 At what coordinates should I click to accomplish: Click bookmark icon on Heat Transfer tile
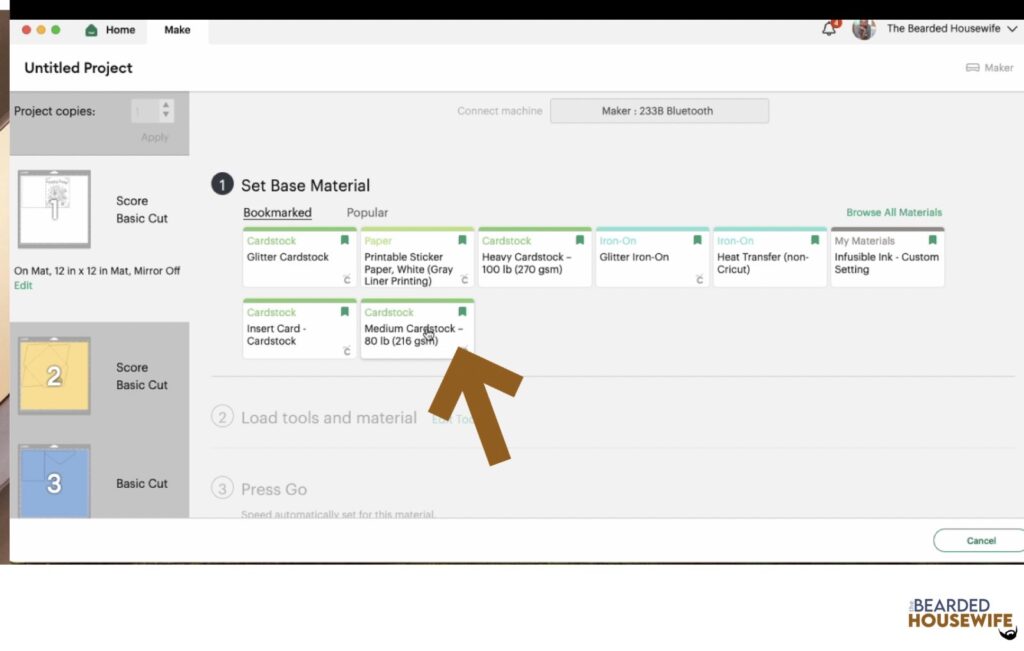click(x=814, y=241)
